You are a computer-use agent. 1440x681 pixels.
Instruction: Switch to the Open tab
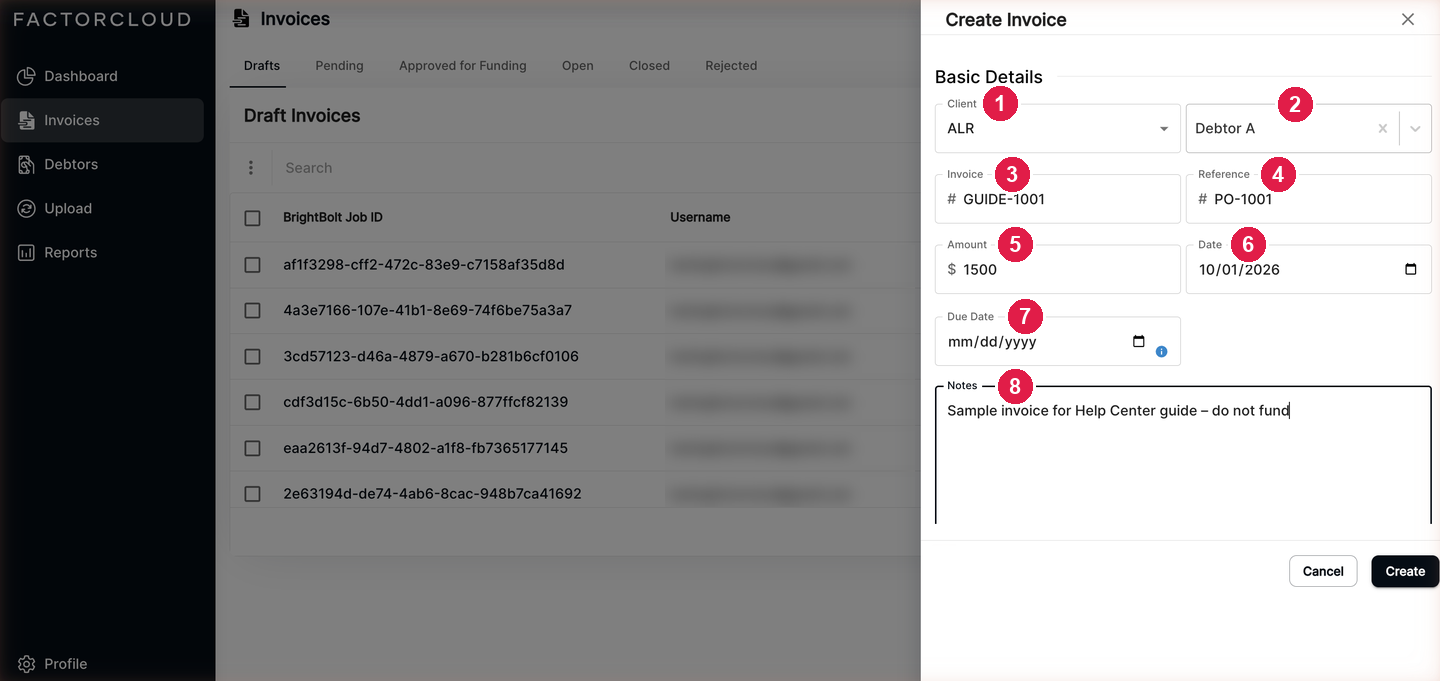click(578, 65)
